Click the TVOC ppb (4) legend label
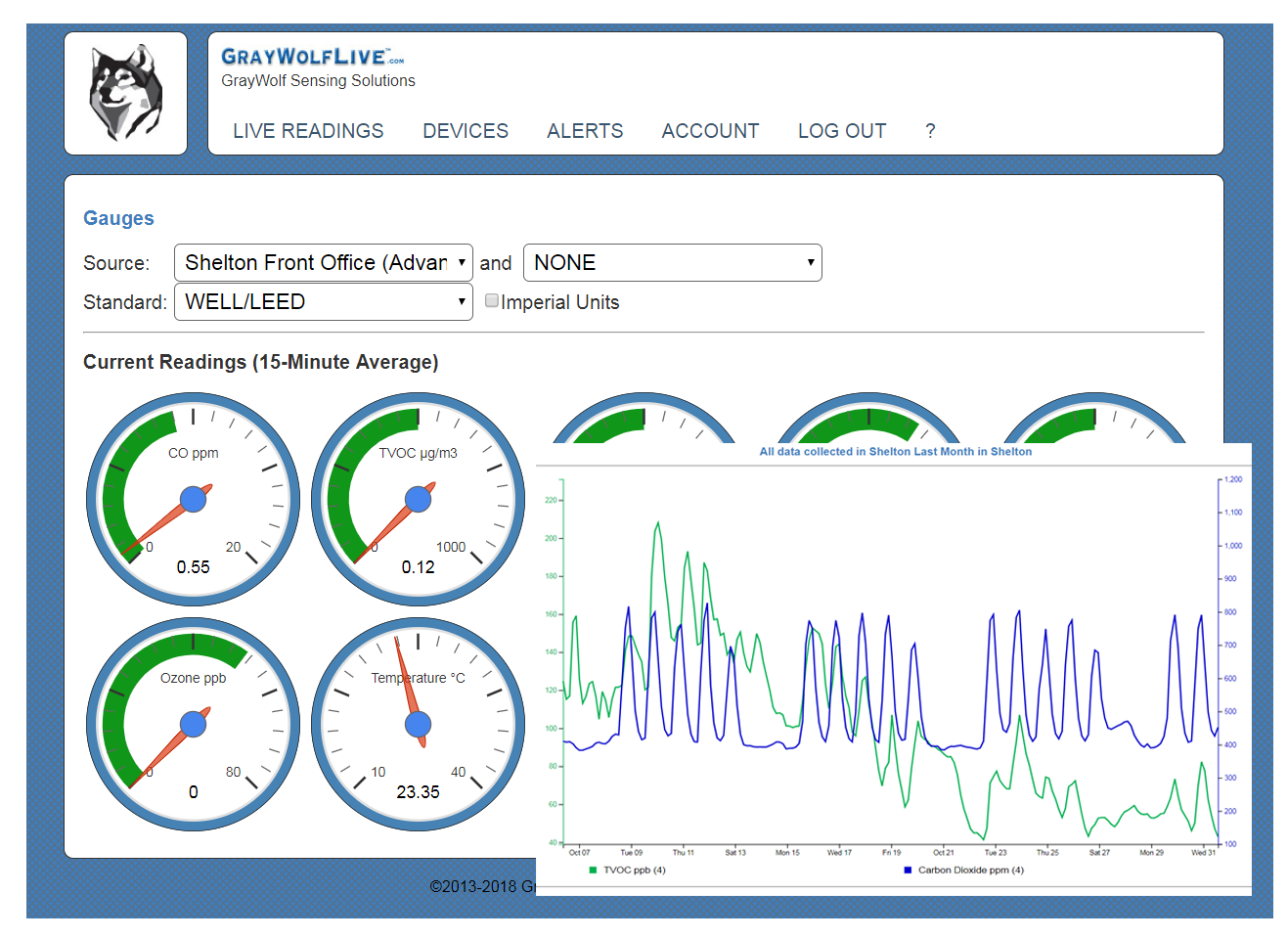Screen dimensions: 1288x939 pos(635,870)
